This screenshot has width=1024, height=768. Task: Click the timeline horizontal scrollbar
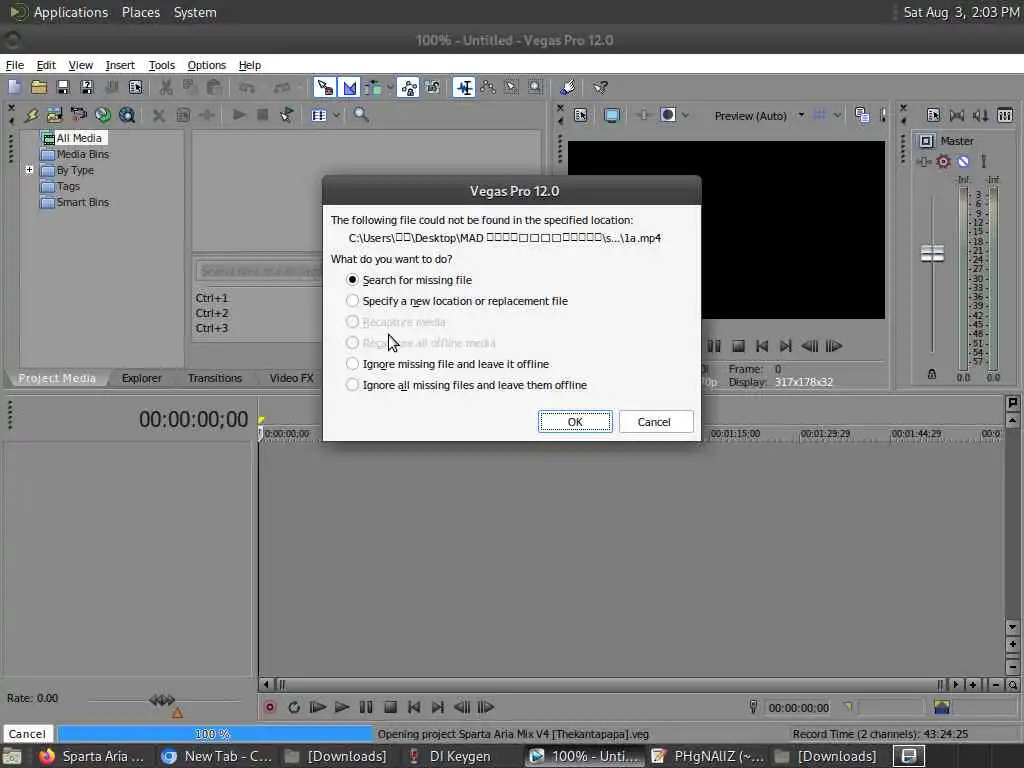point(611,684)
